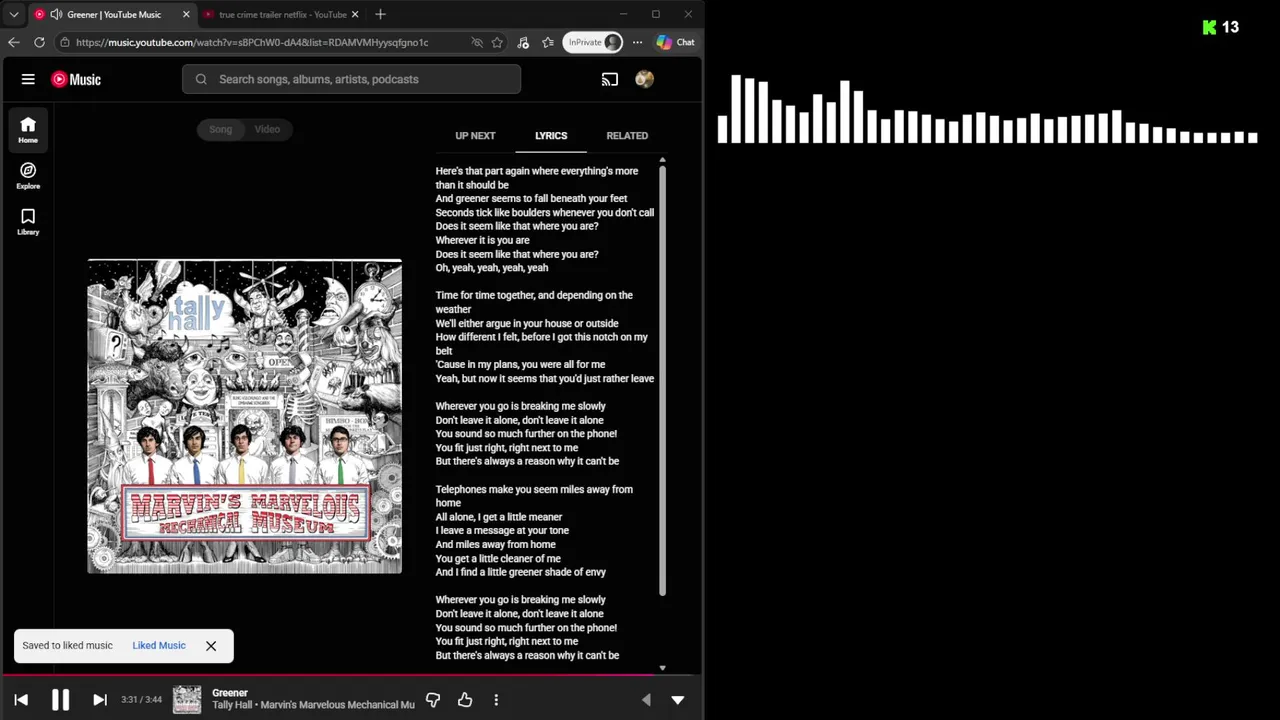Open the tab search dropdown arrow
This screenshot has height=720, width=1280.
14,14
